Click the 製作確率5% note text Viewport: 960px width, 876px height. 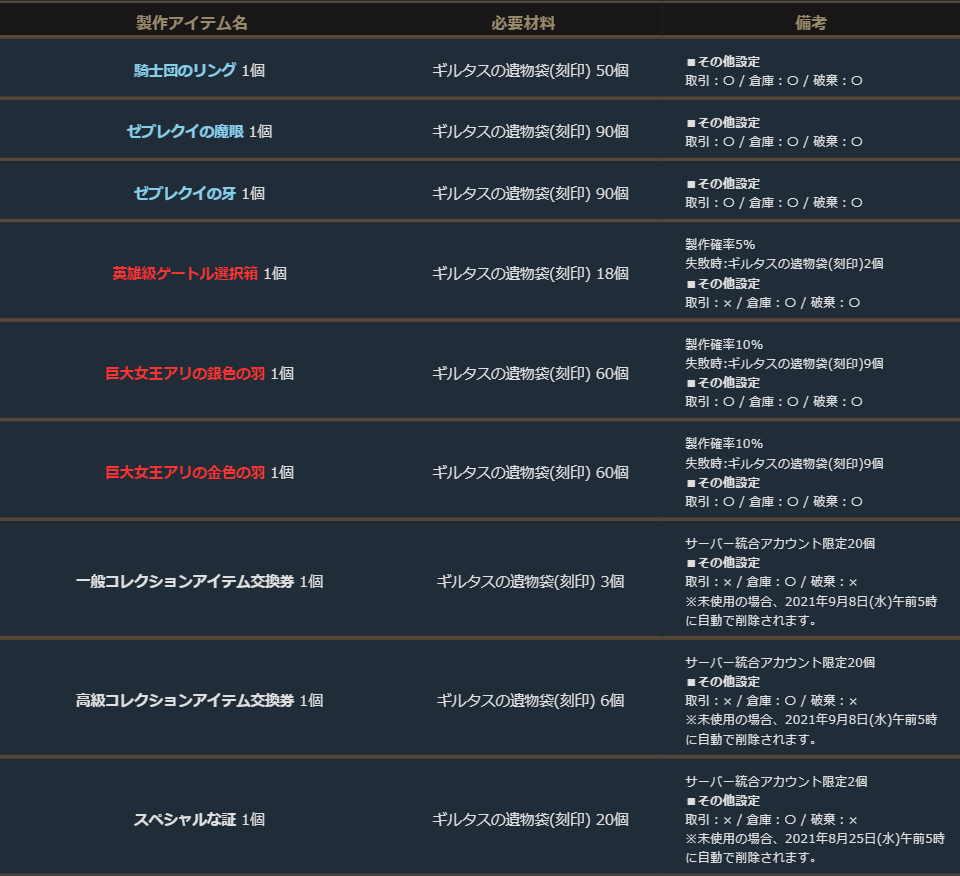(x=719, y=244)
